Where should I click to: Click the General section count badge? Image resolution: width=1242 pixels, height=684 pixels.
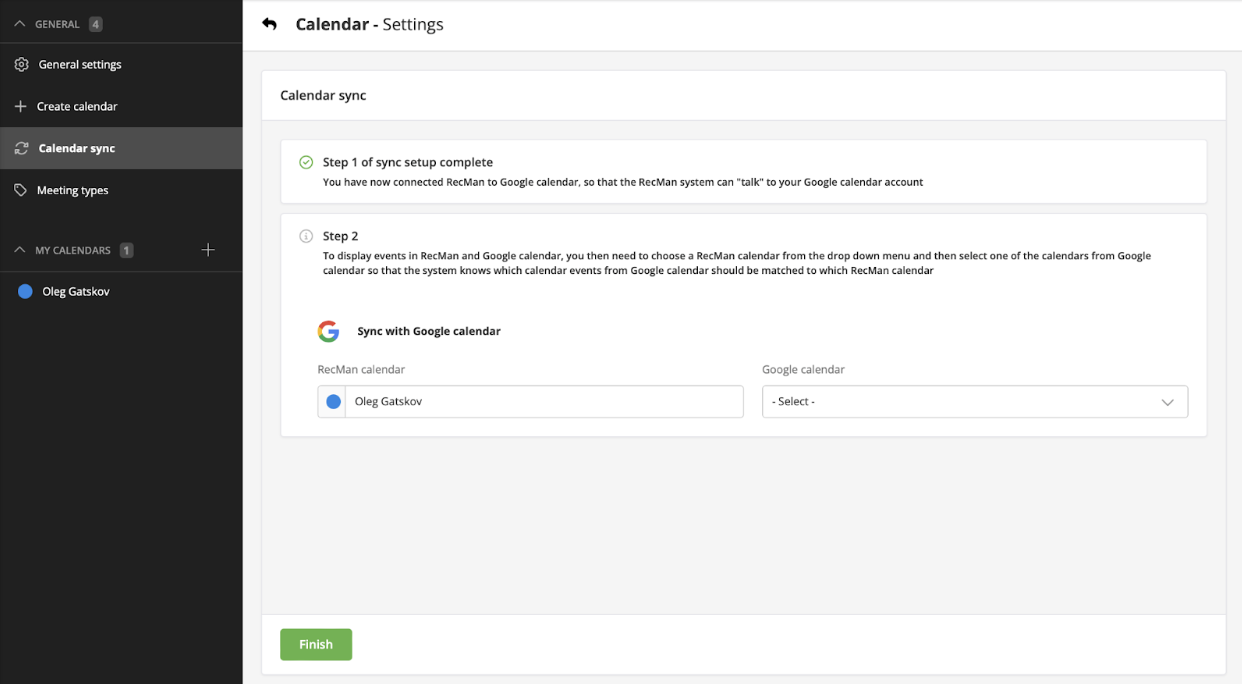[95, 24]
